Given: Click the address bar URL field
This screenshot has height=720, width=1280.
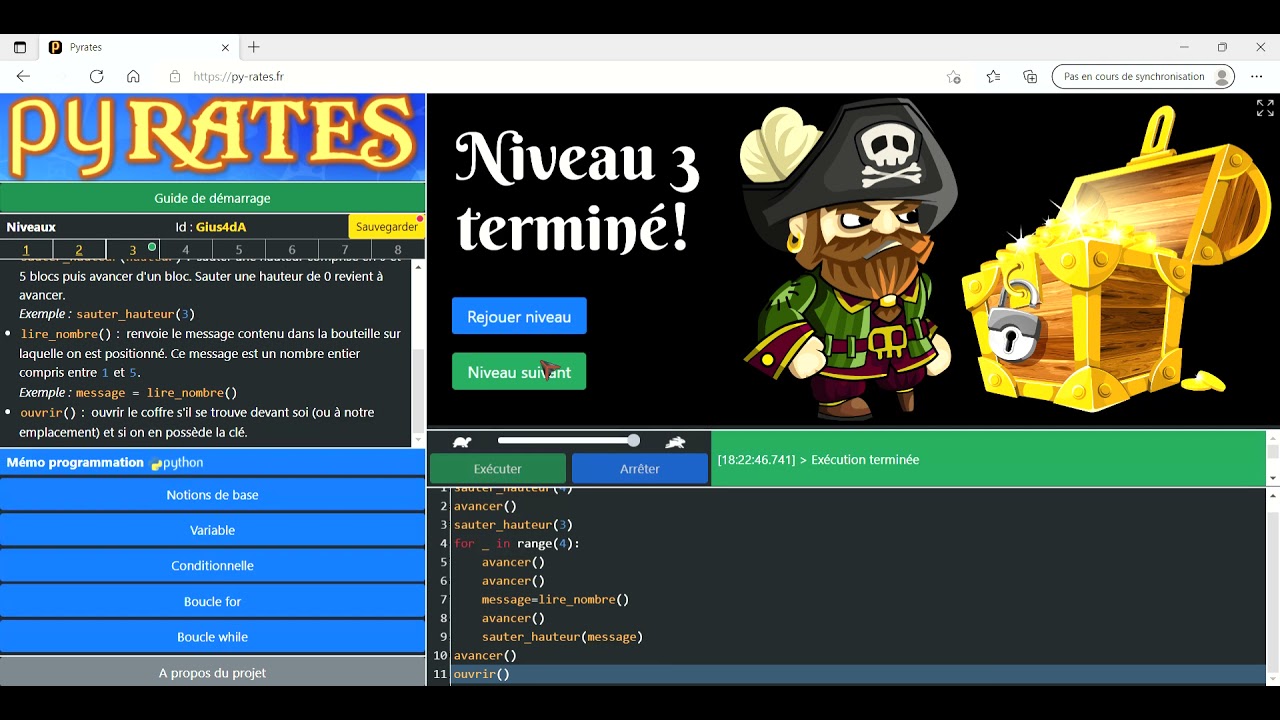Looking at the screenshot, I should pos(550,76).
